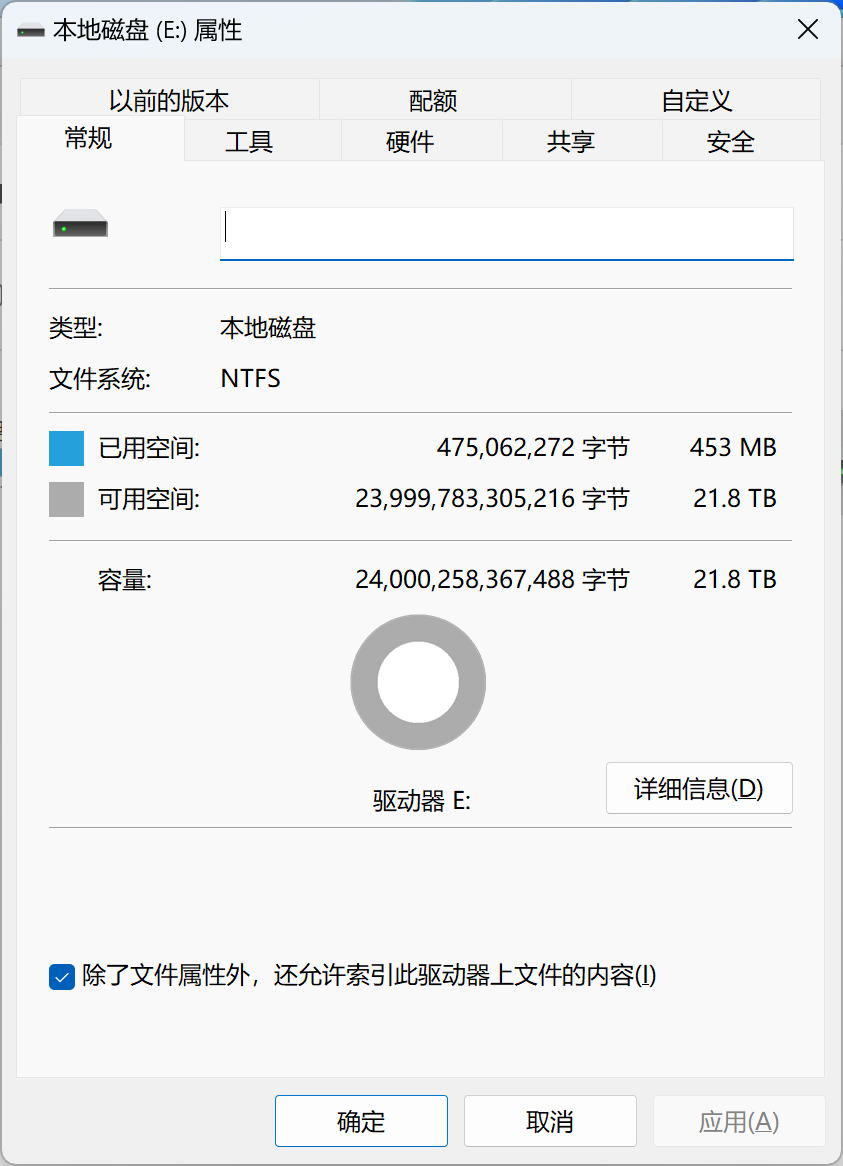
Task: Click the 应用(A) button
Action: [x=739, y=1121]
